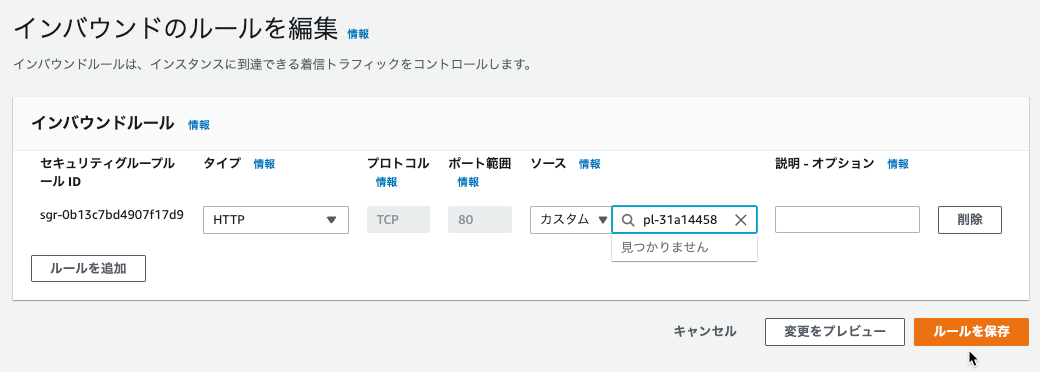Image resolution: width=1040 pixels, height=372 pixels.
Task: Open 情報 link next to page title
Action: coord(358,34)
